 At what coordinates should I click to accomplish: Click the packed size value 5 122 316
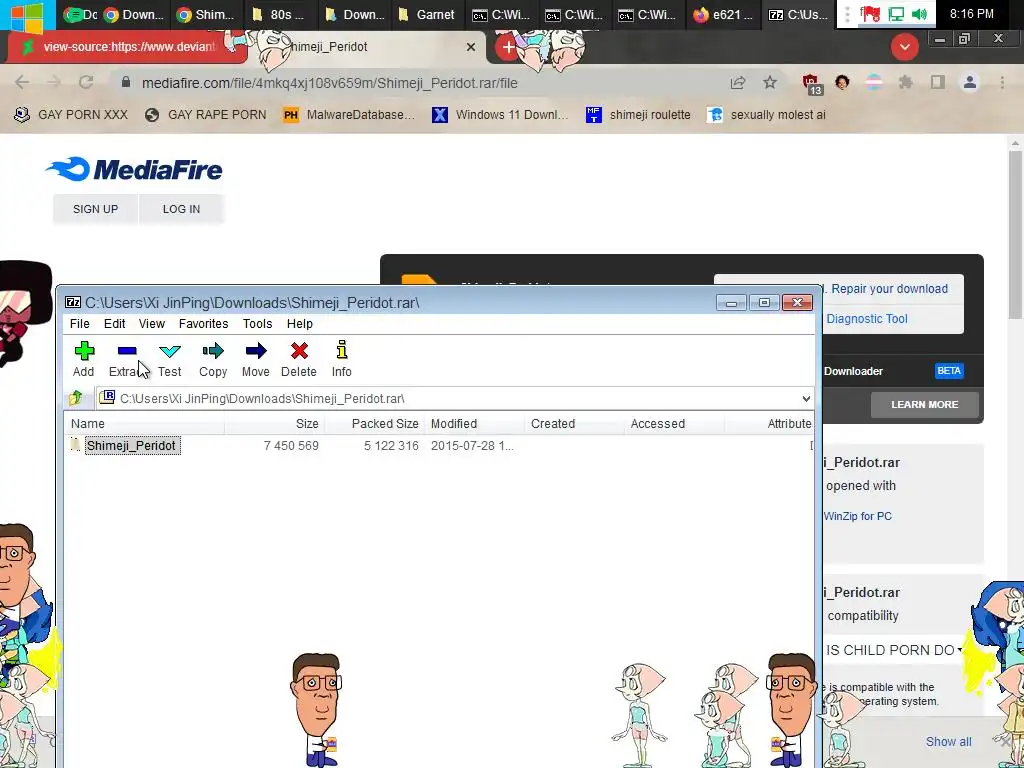391,445
